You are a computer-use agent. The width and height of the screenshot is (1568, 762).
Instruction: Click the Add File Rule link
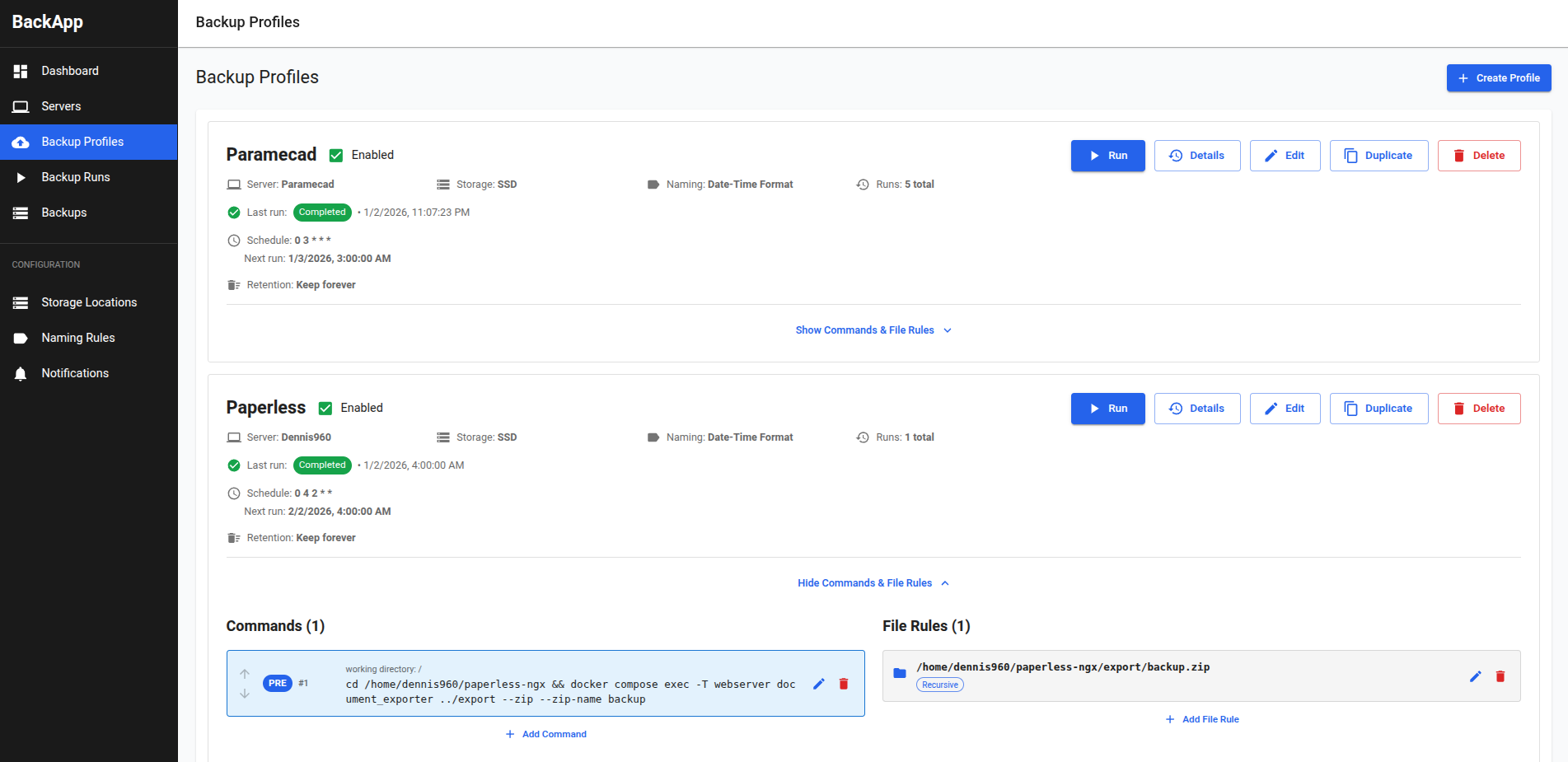tap(1202, 719)
